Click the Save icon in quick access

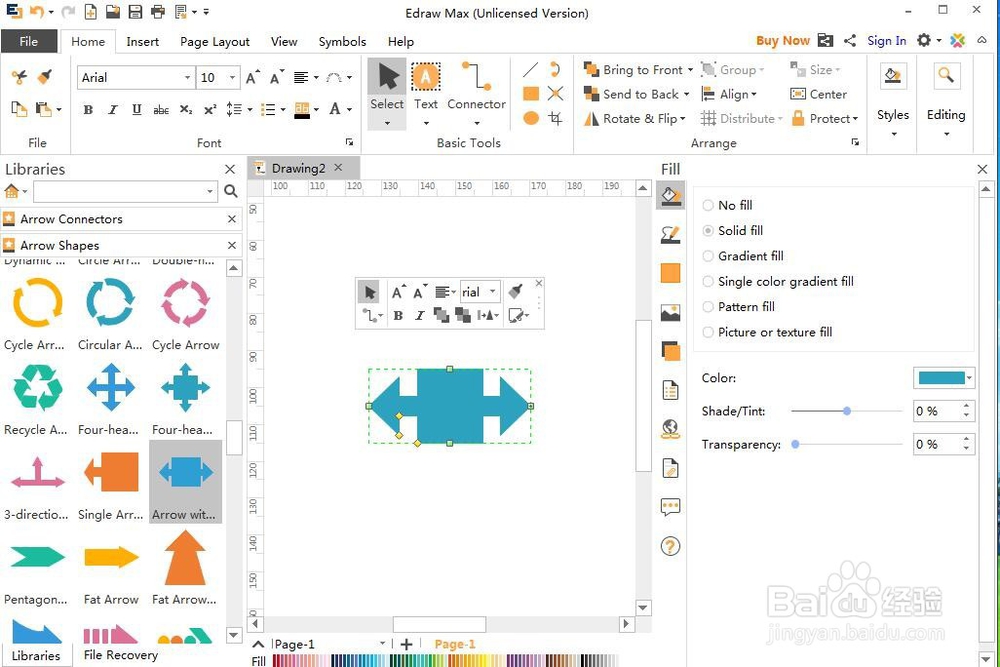(135, 11)
